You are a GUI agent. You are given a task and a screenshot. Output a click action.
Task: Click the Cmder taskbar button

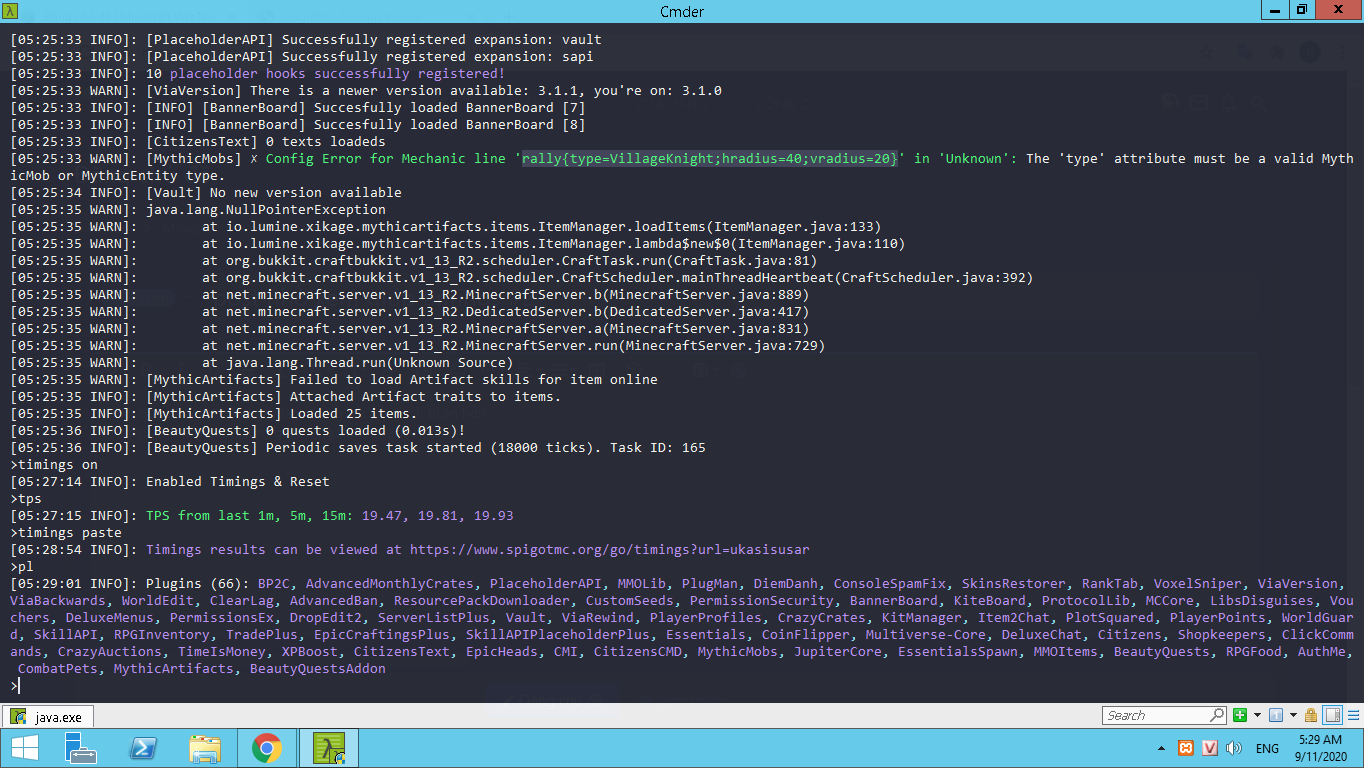328,748
